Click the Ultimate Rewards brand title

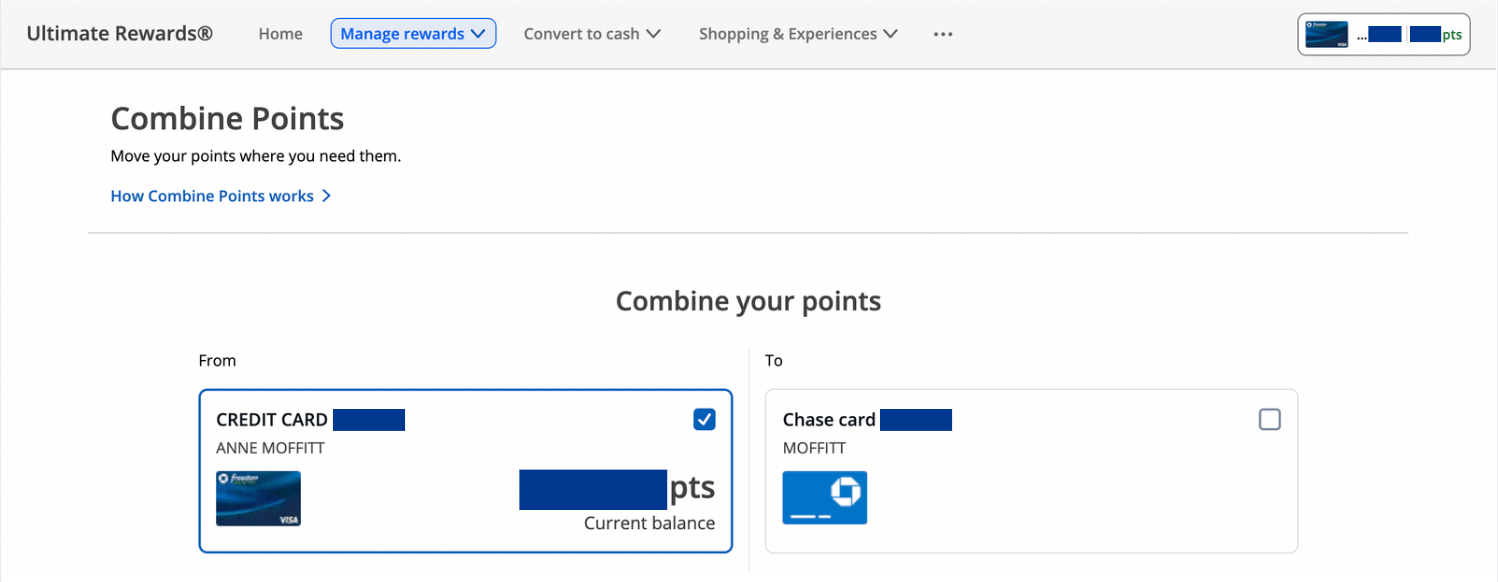point(119,33)
